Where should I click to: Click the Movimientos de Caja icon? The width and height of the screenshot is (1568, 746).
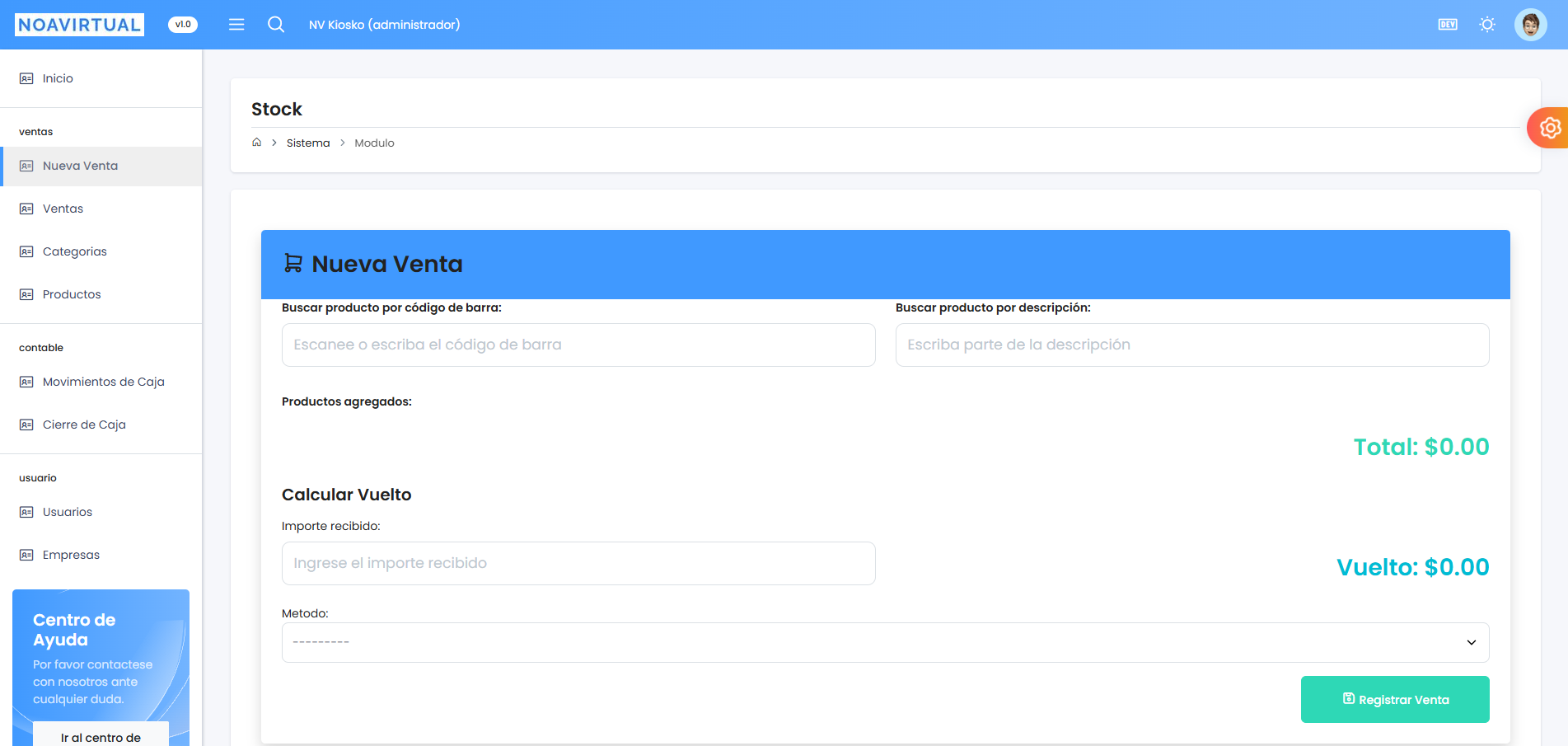(26, 382)
